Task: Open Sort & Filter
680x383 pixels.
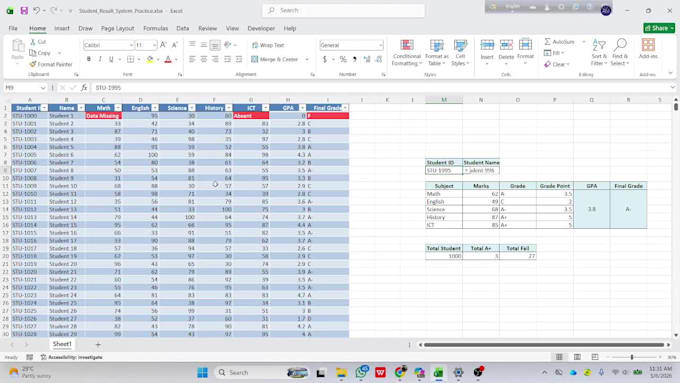Action: pyautogui.click(x=599, y=52)
